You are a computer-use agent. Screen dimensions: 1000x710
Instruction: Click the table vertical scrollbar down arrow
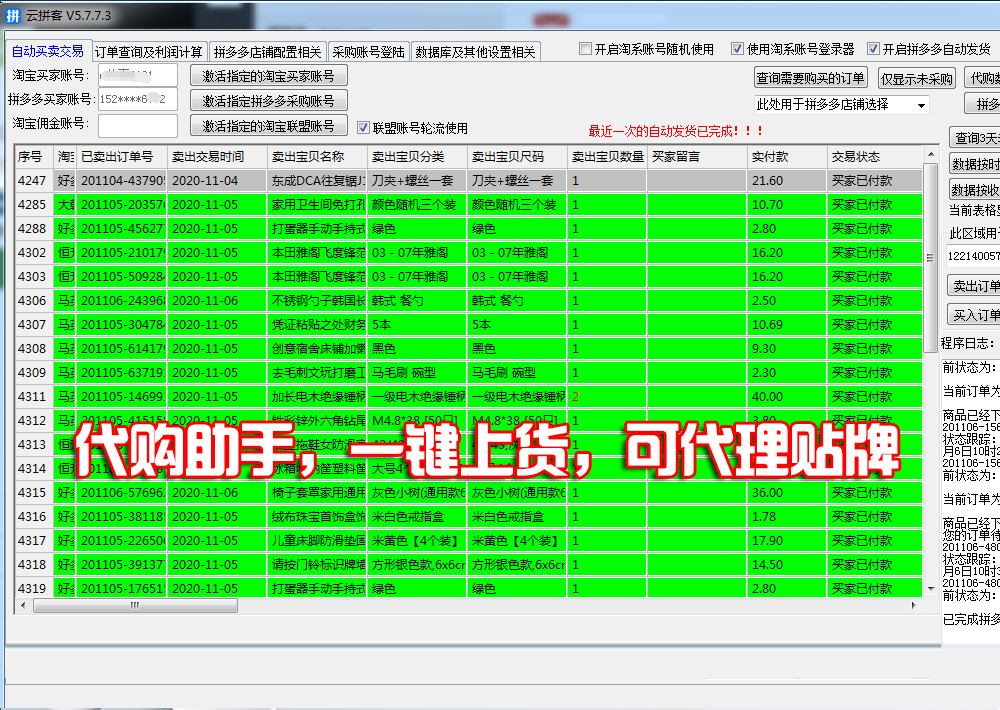click(x=930, y=588)
